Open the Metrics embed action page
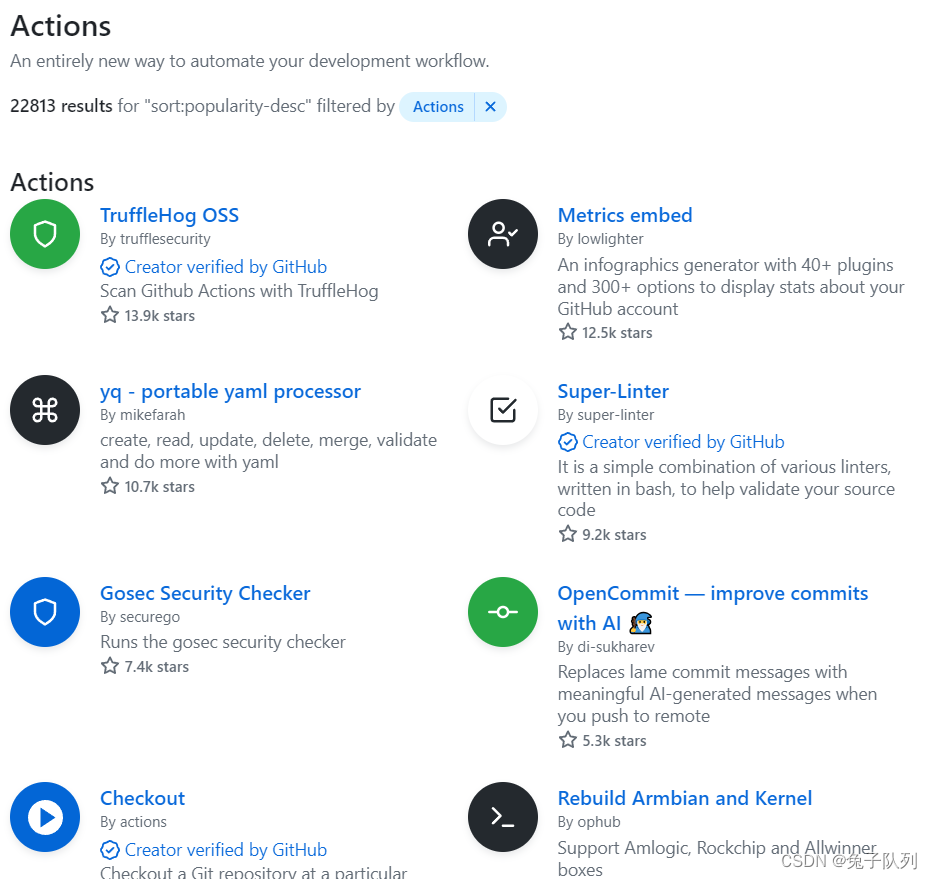932x879 pixels. [625, 215]
